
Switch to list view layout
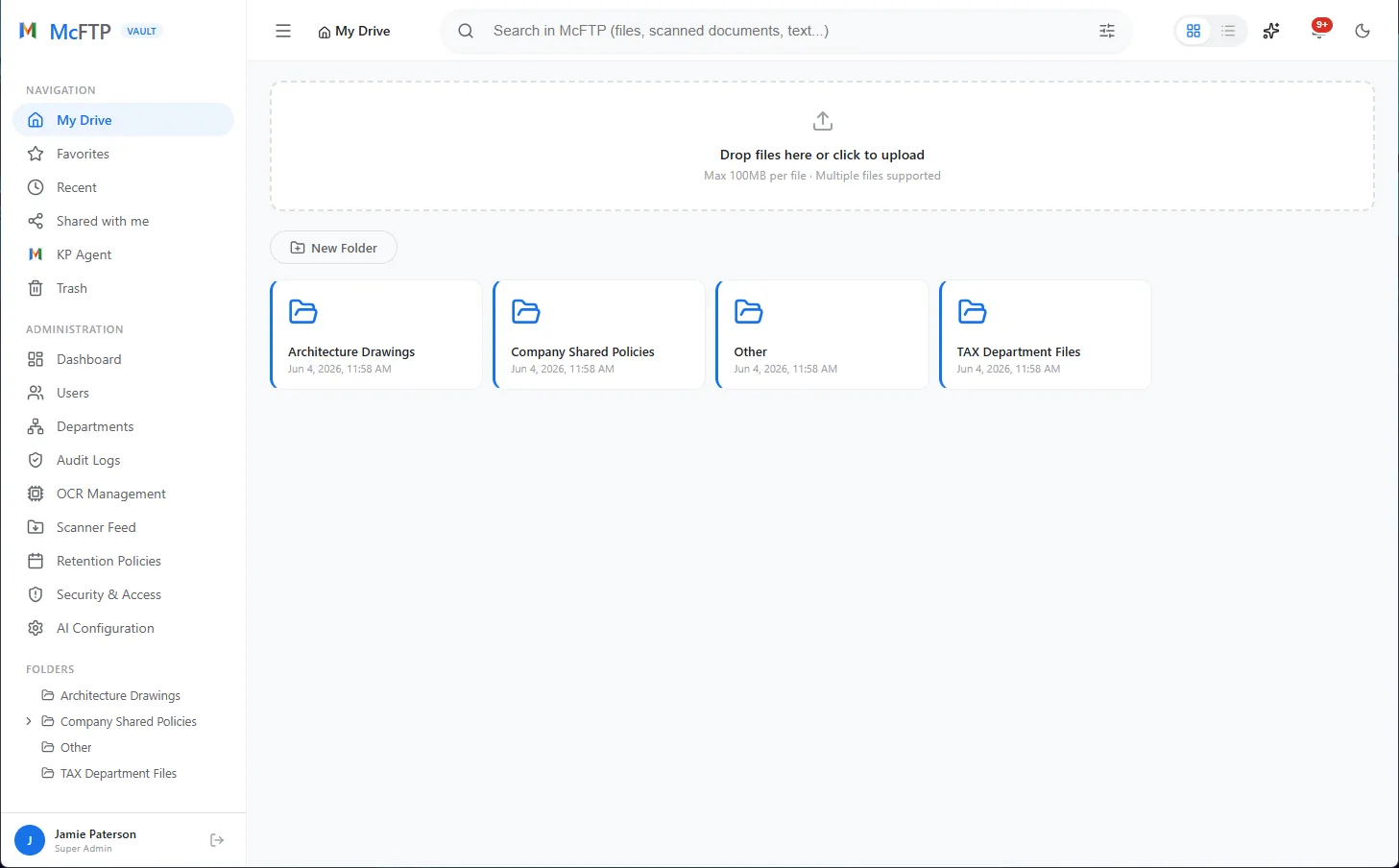1228,31
